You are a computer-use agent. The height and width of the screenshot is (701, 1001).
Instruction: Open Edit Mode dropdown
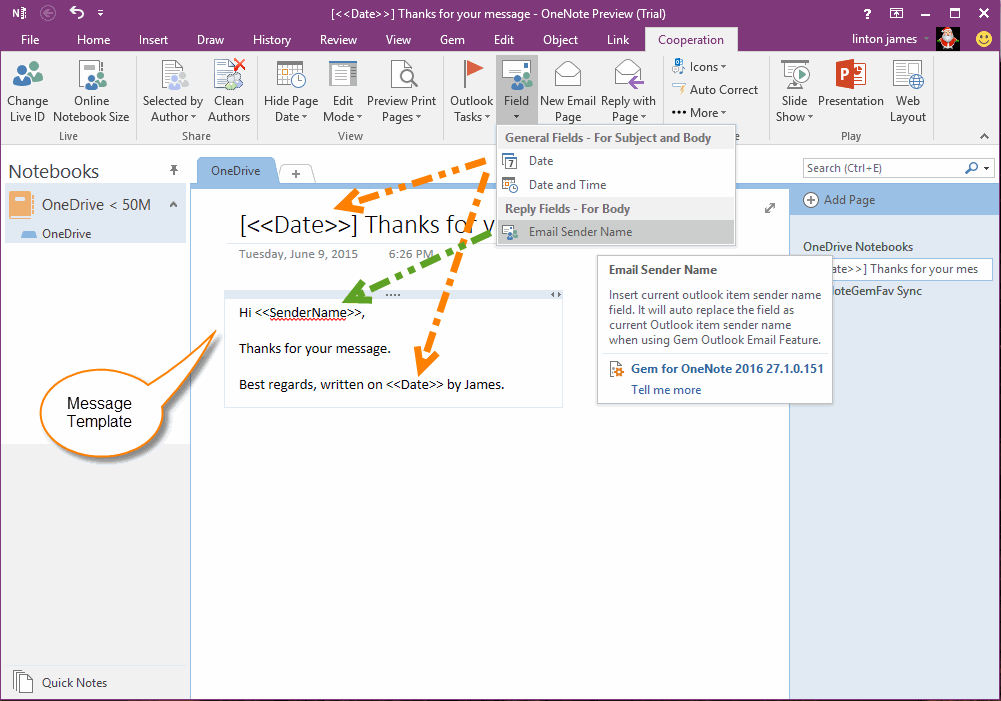click(x=343, y=91)
